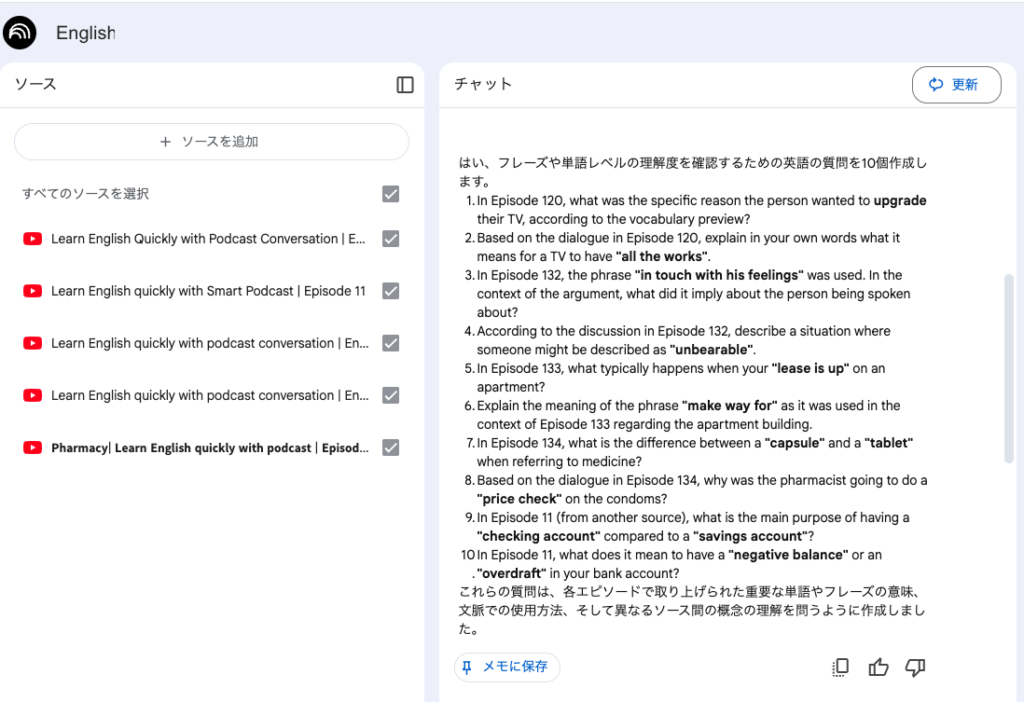
Task: Uncheck the Smart Podcast Episode 11 source checkbox
Action: 391,291
